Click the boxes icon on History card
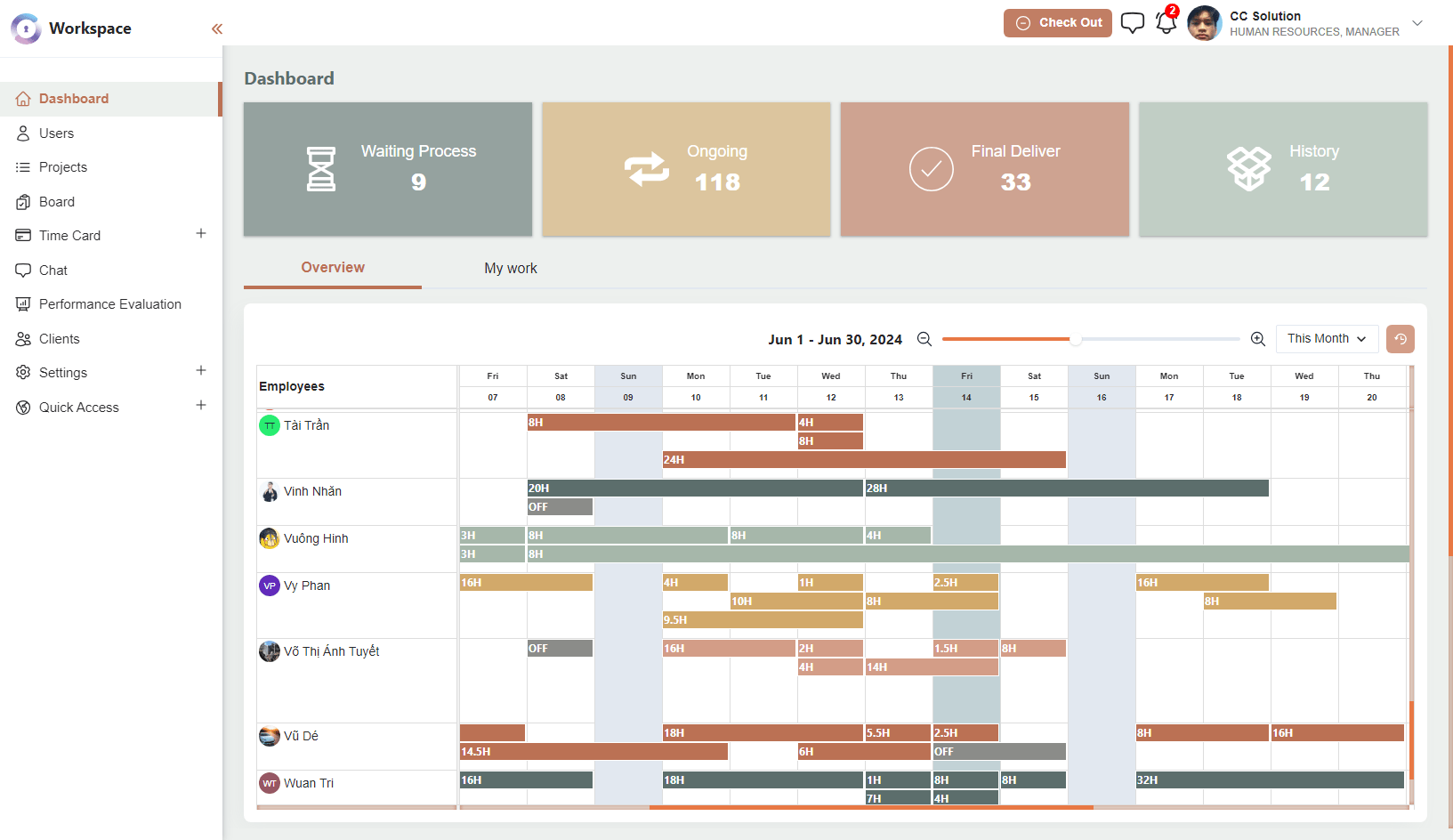This screenshot has width=1453, height=840. pos(1249,168)
